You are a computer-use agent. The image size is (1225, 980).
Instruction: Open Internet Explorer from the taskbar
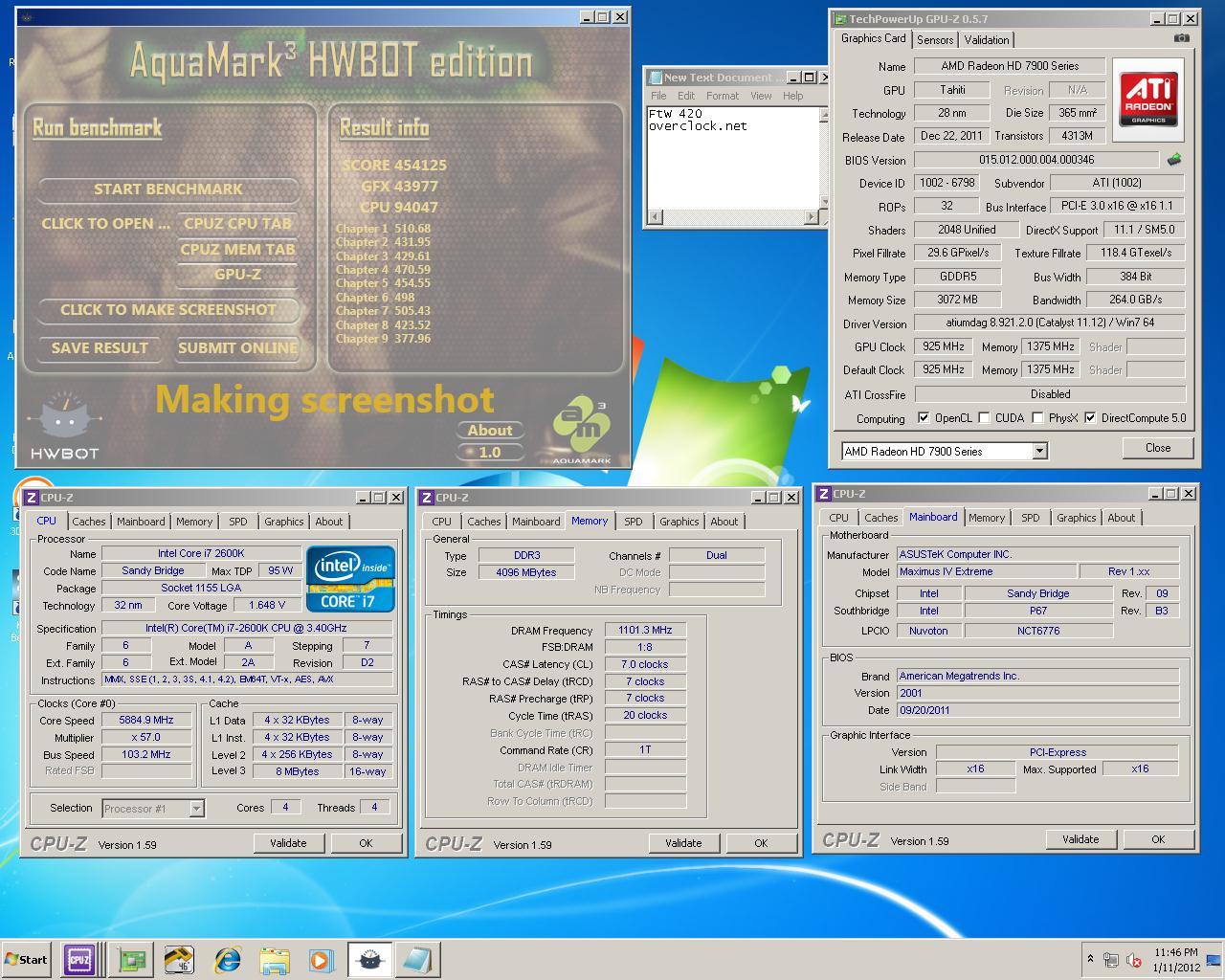coord(228,960)
